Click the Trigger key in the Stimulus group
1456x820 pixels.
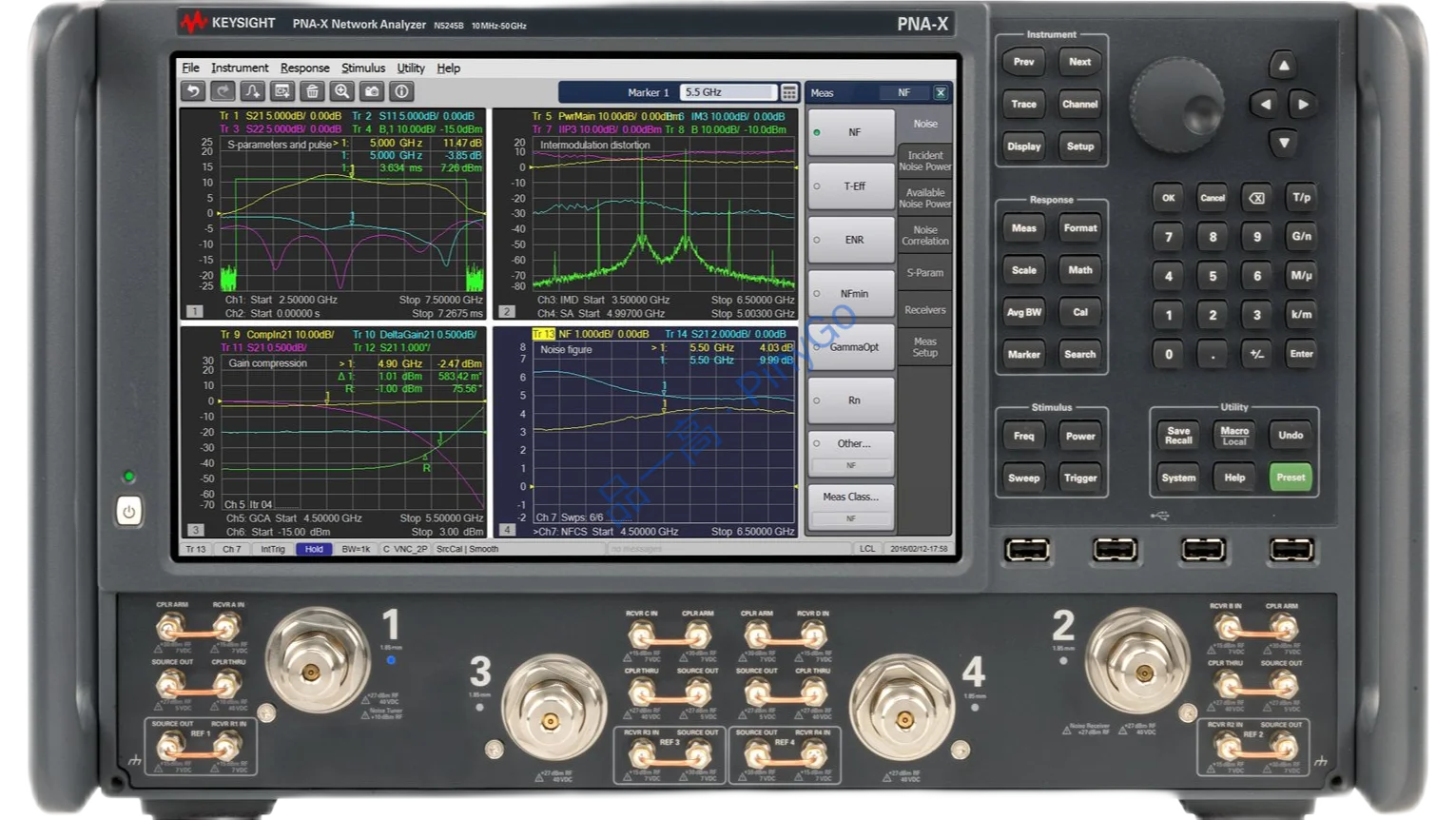(x=1080, y=478)
